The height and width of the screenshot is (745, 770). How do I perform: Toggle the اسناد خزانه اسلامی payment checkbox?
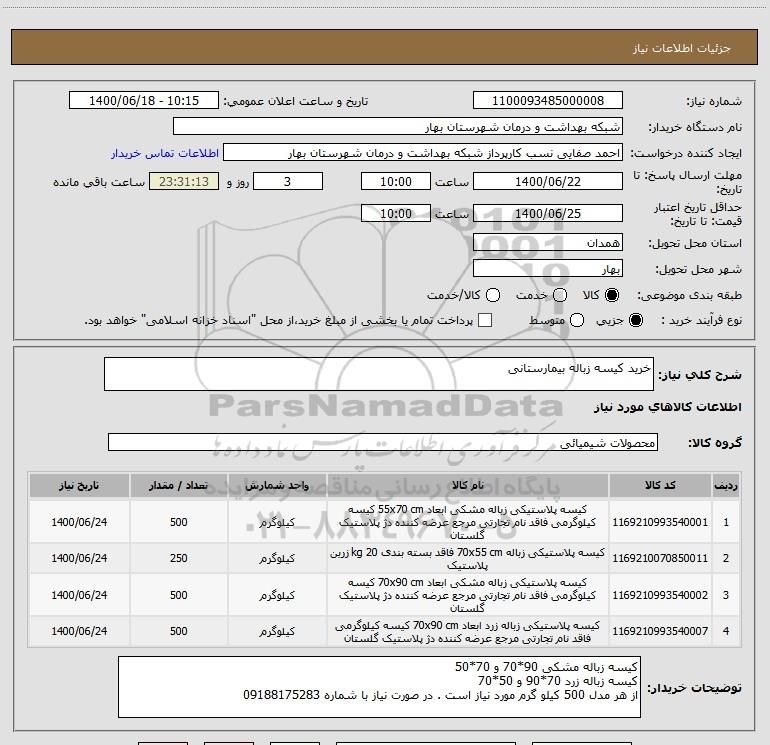485,320
